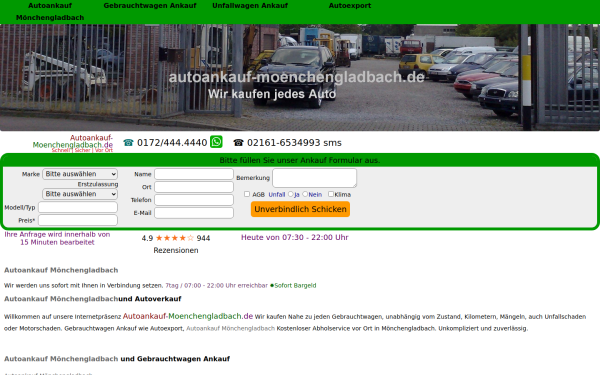
Task: Open the Marke dropdown
Action: [80, 174]
